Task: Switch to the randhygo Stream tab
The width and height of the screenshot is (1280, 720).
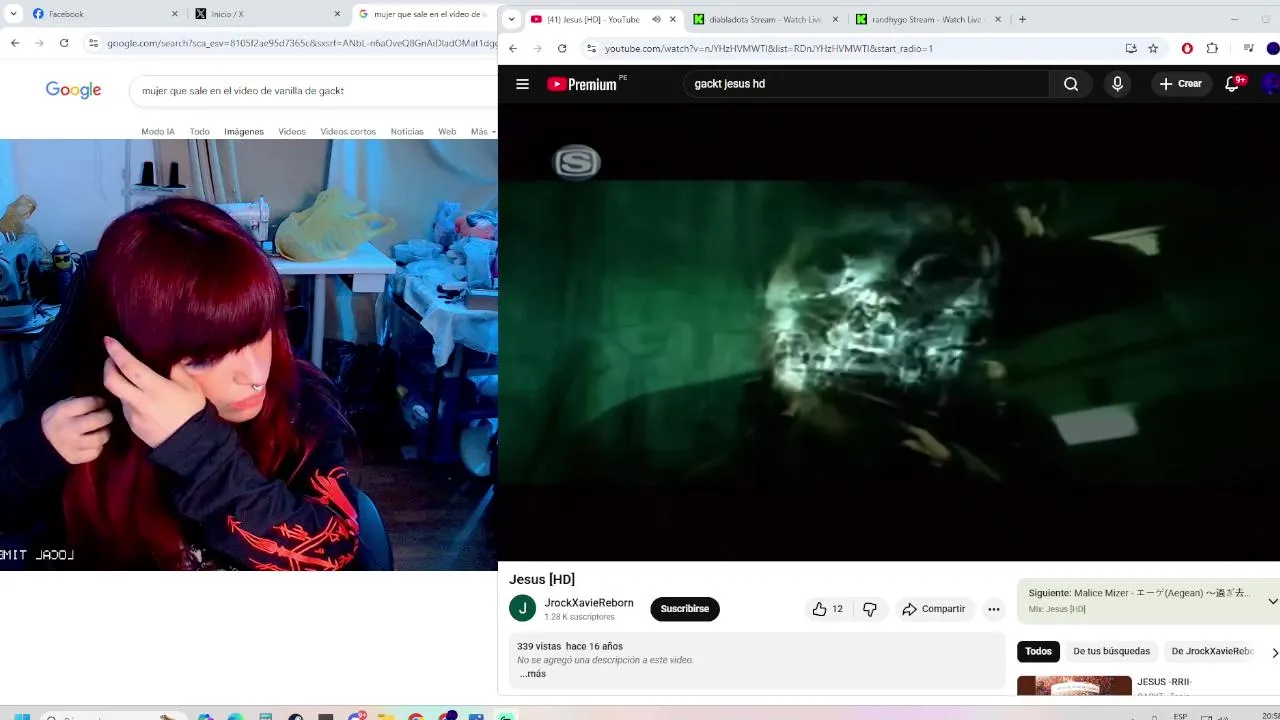Action: pos(927,19)
